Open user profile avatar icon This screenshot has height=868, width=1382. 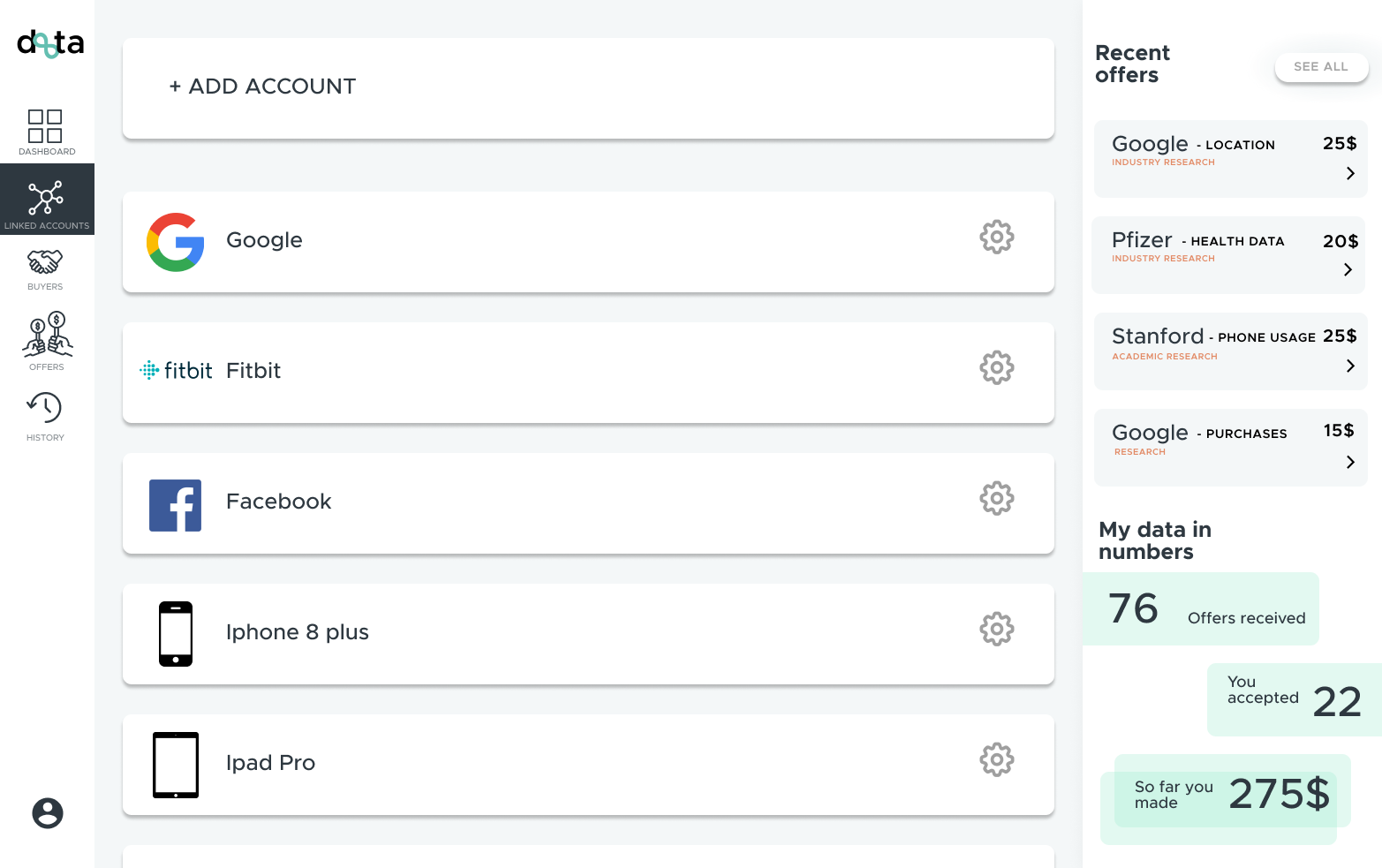48,813
